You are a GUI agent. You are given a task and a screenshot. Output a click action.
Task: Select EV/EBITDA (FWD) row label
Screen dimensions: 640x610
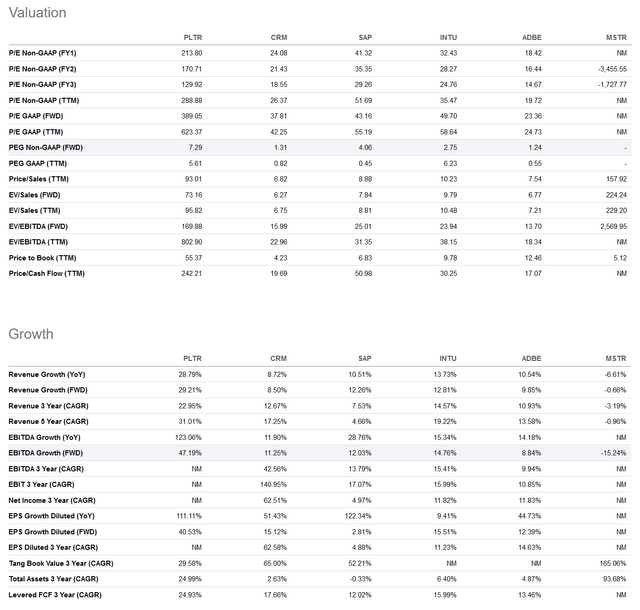click(x=38, y=226)
